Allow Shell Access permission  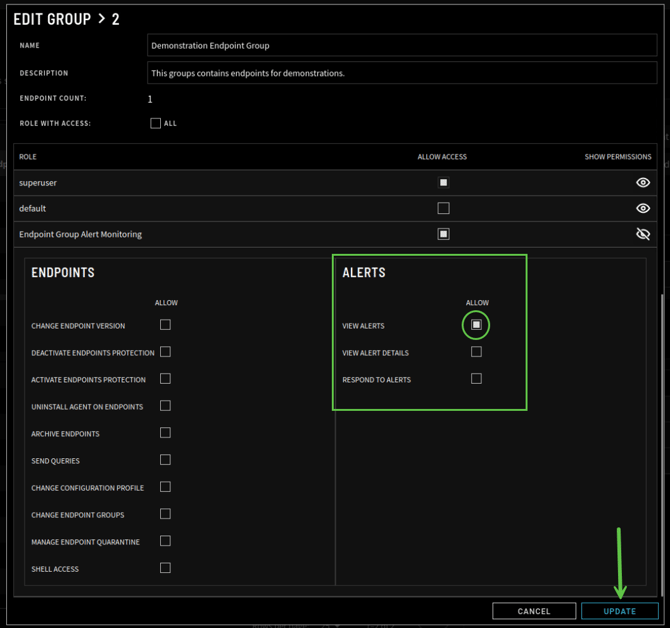click(x=165, y=568)
